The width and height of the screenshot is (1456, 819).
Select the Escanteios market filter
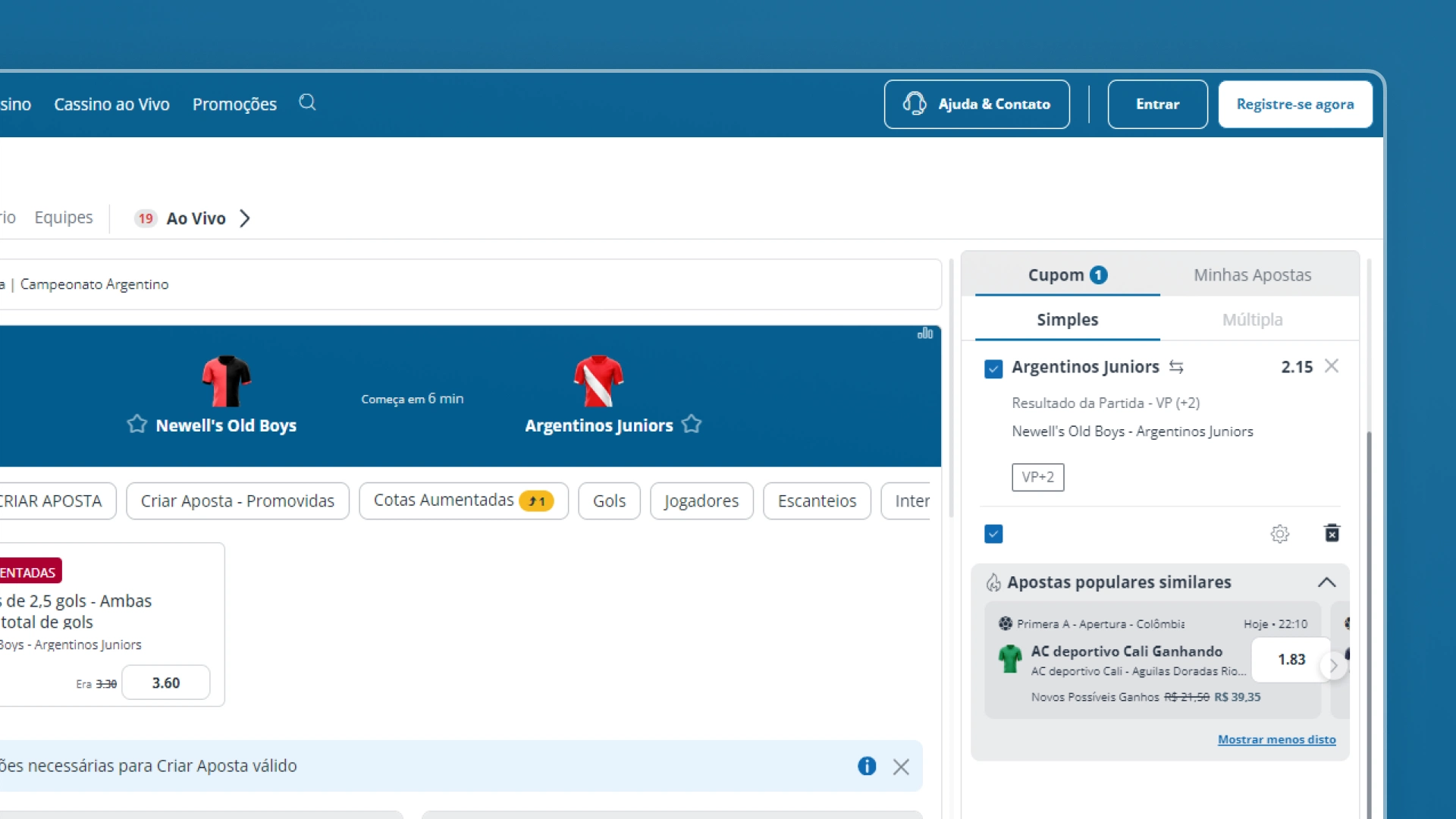(x=817, y=501)
